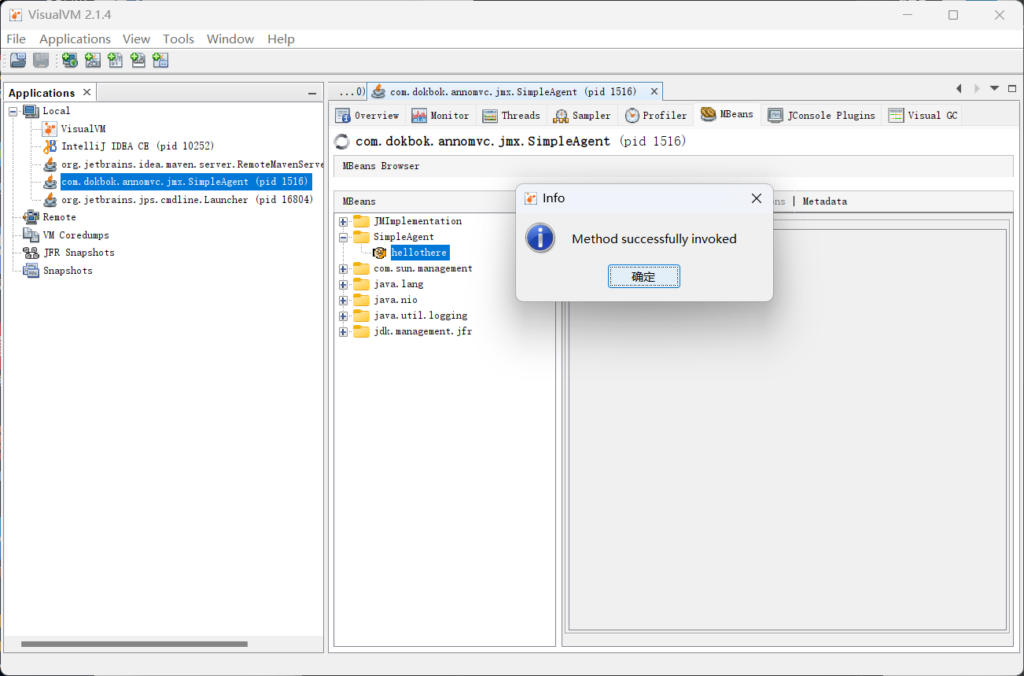This screenshot has width=1024, height=676.
Task: Click the SimpleAgent folder icon in MBeans tree
Action: 361,236
